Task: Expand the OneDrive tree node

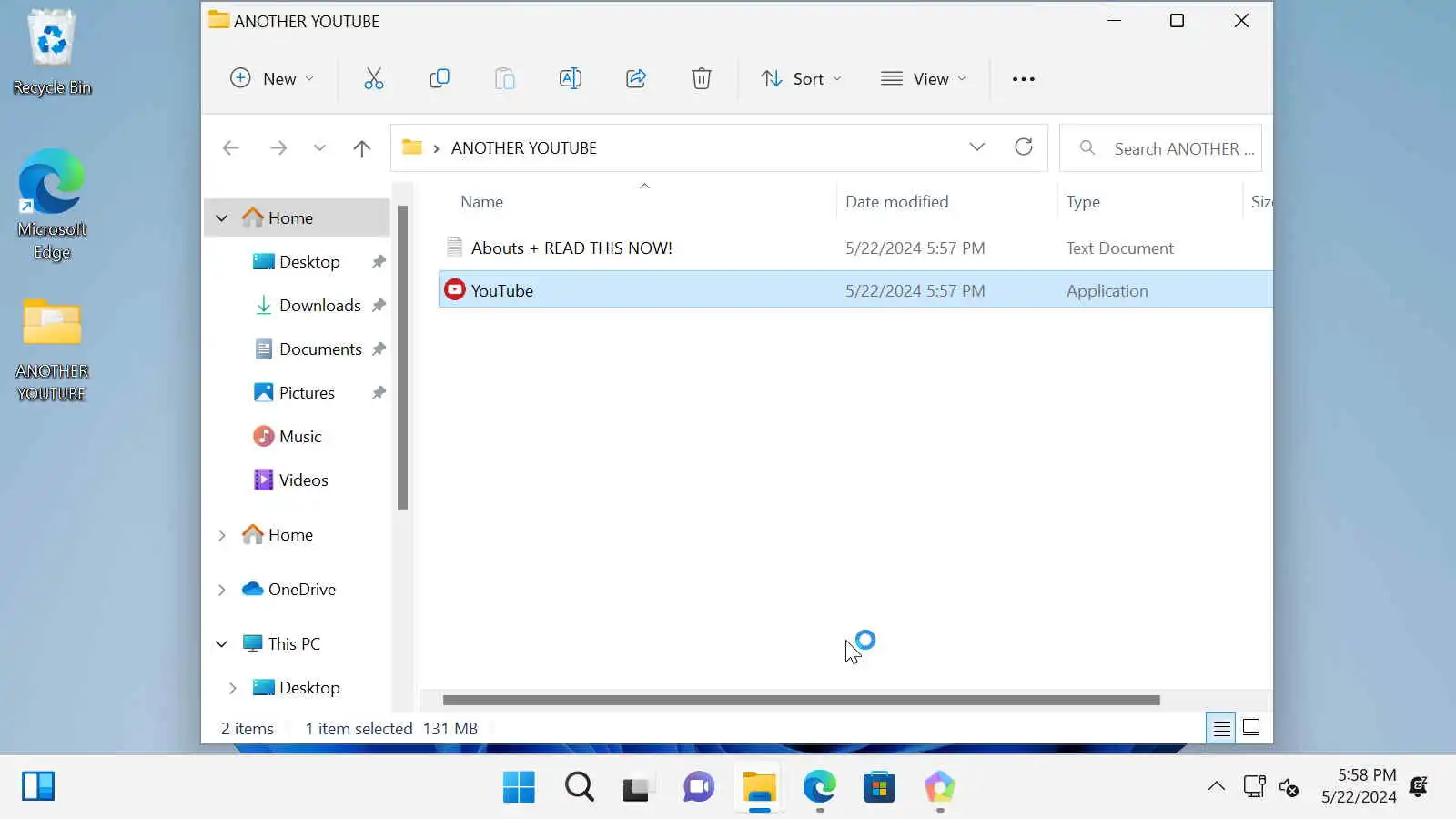Action: [222, 590]
